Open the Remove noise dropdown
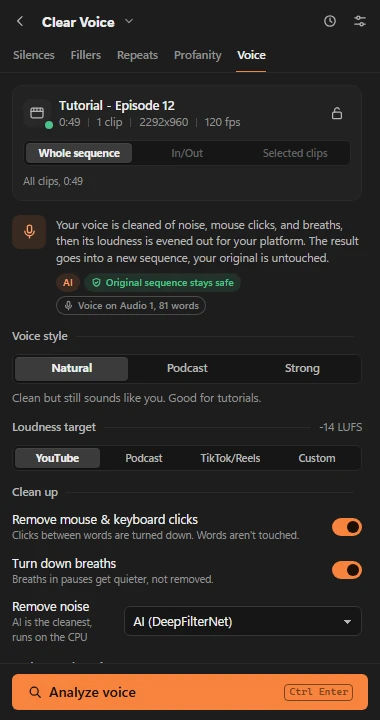Image resolution: width=380 pixels, height=720 pixels. [x=243, y=622]
